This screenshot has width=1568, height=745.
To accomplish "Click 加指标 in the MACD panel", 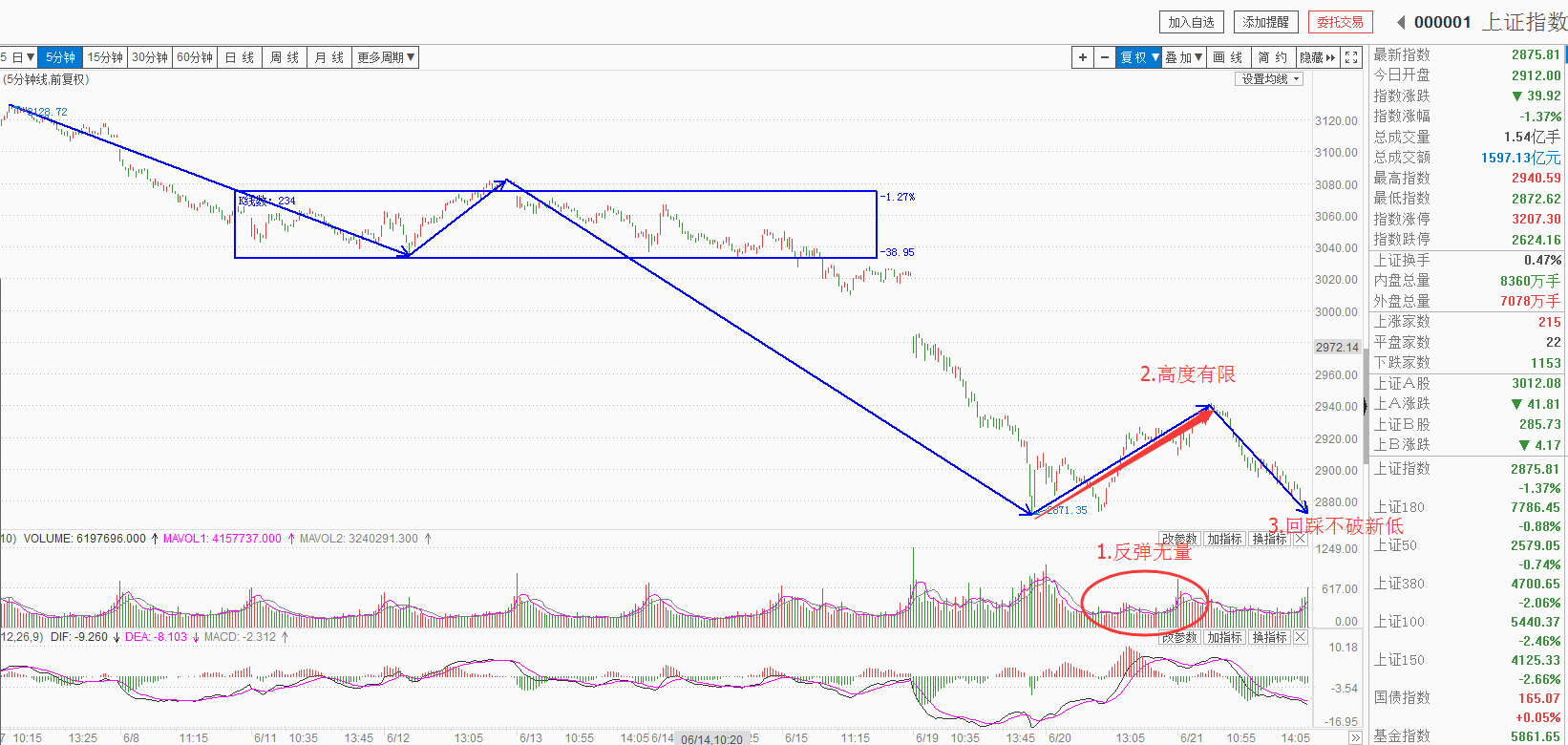I will [x=1225, y=637].
